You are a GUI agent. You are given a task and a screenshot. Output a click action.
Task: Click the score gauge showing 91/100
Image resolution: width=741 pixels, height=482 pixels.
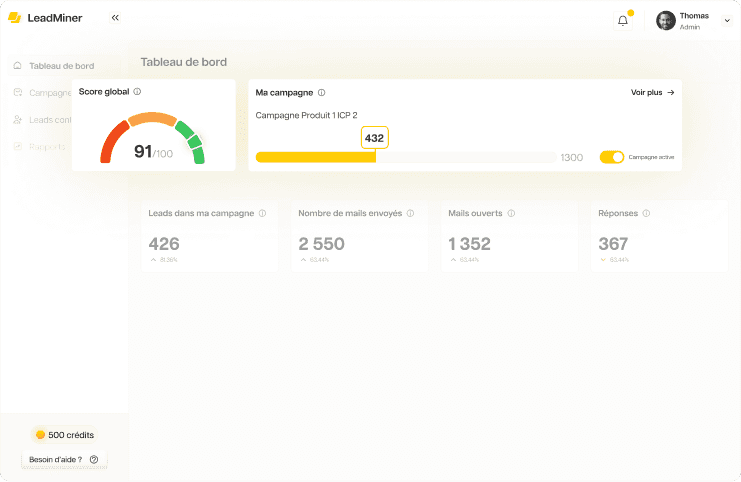click(x=152, y=139)
